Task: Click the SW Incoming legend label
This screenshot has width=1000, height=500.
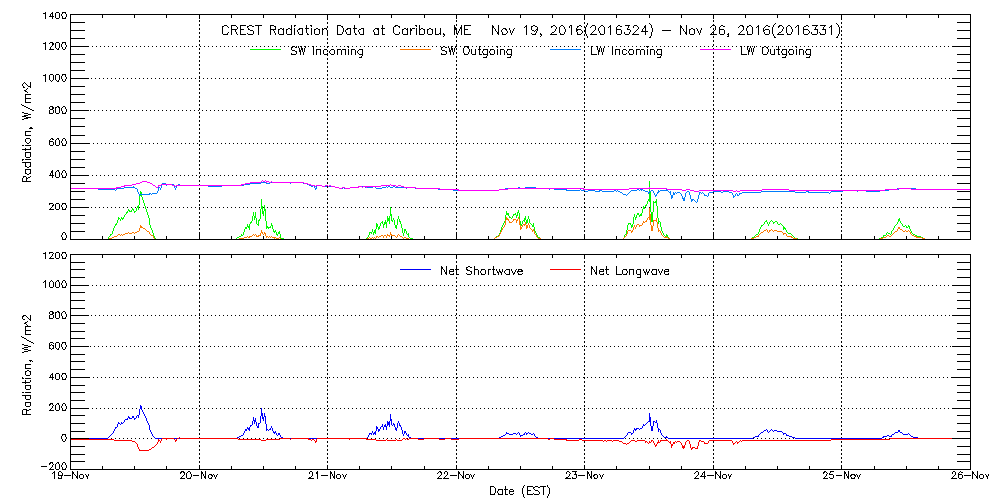Action: coord(326,52)
